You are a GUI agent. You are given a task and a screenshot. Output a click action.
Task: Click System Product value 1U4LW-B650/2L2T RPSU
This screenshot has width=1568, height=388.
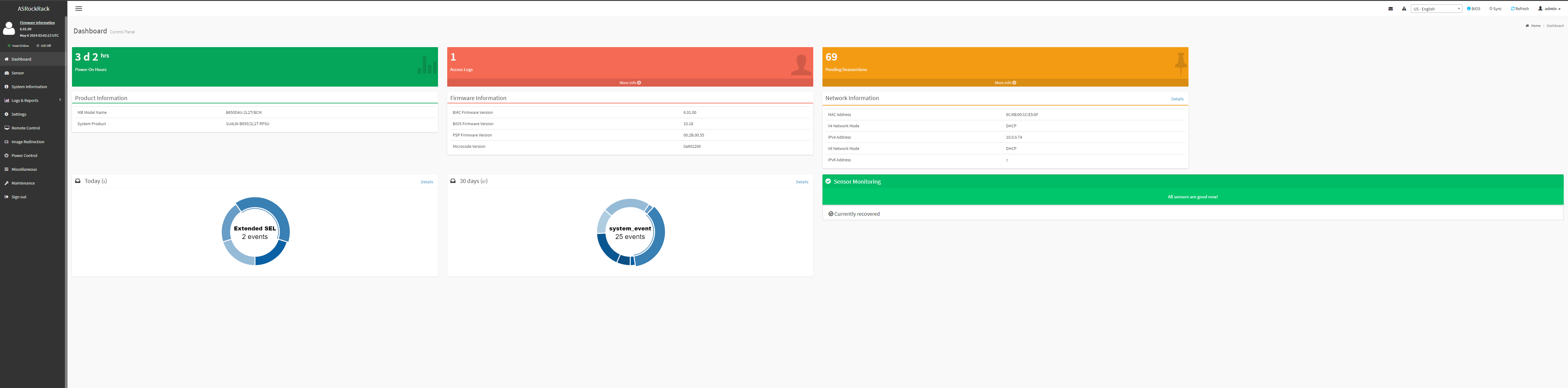(247, 123)
